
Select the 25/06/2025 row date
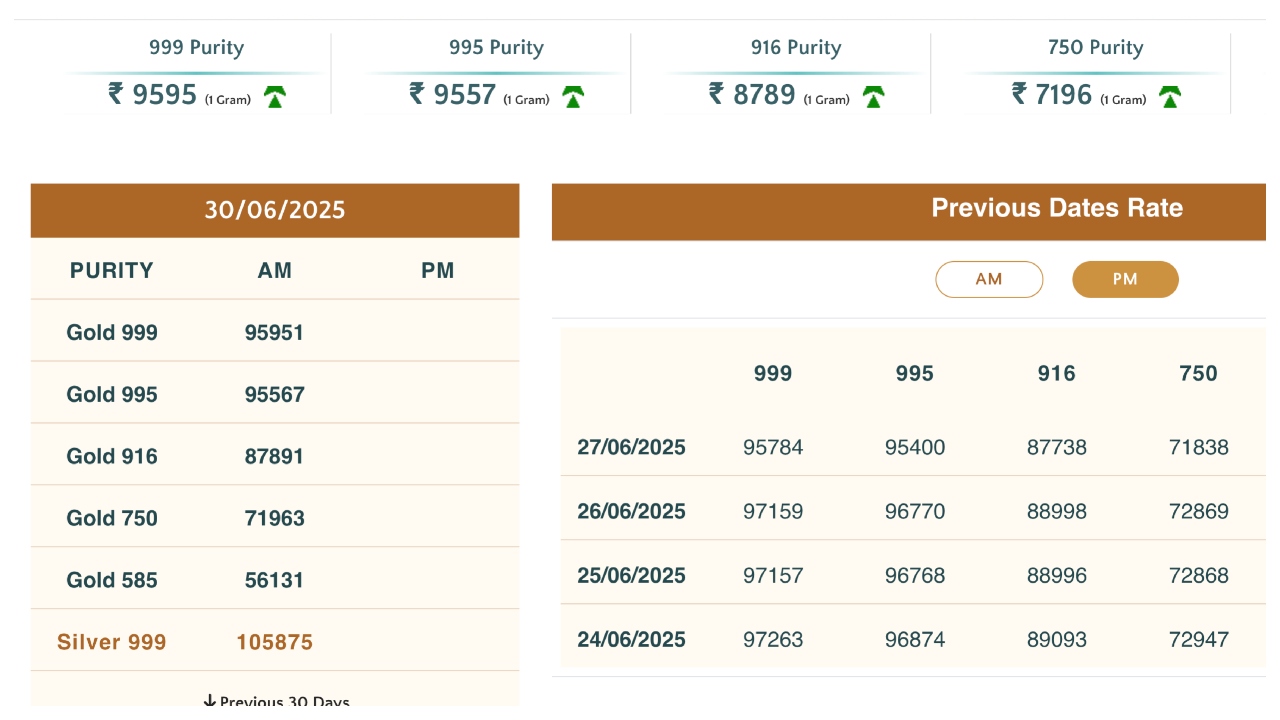631,576
